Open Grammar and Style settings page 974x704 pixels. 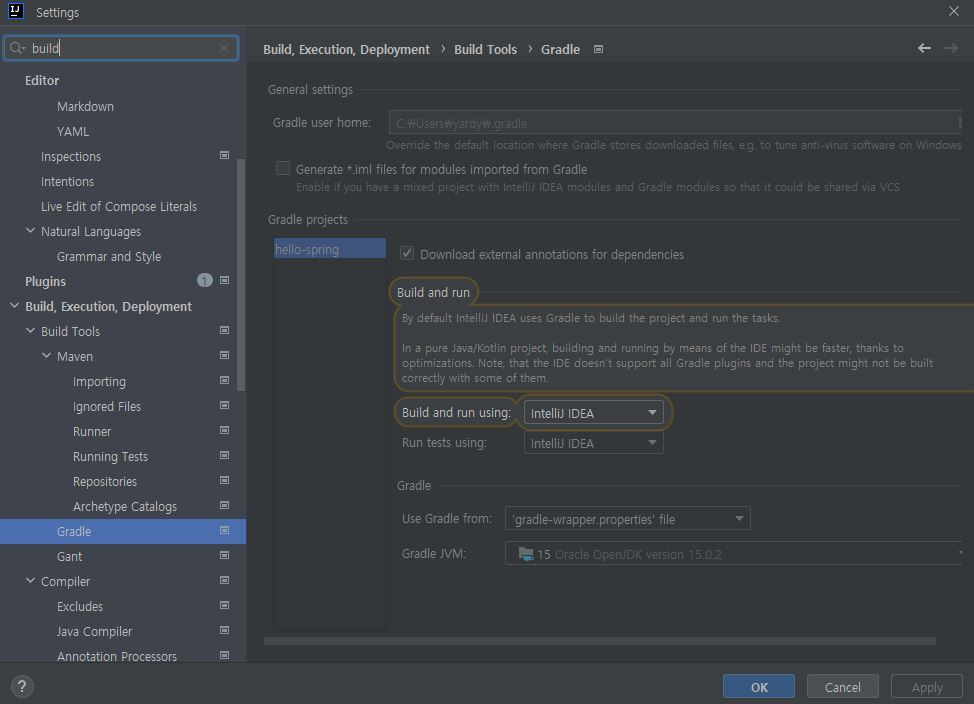click(109, 256)
